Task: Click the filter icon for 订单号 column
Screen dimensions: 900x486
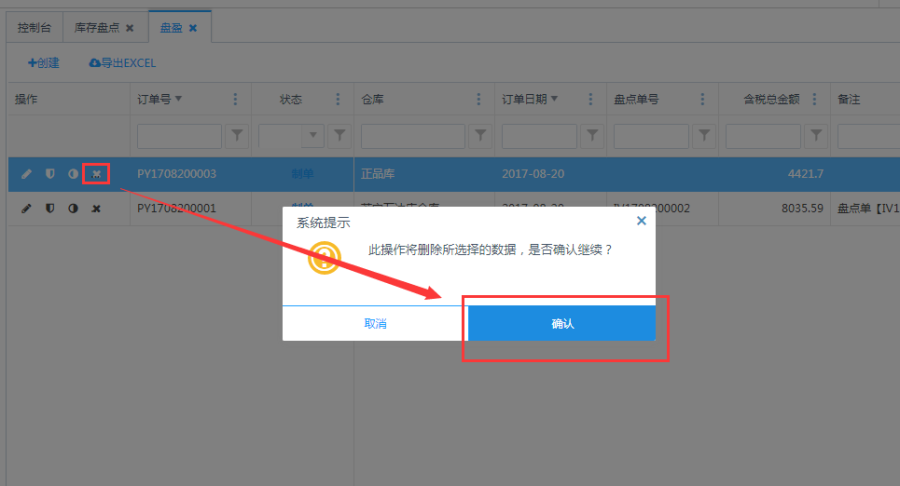Action: 238,135
